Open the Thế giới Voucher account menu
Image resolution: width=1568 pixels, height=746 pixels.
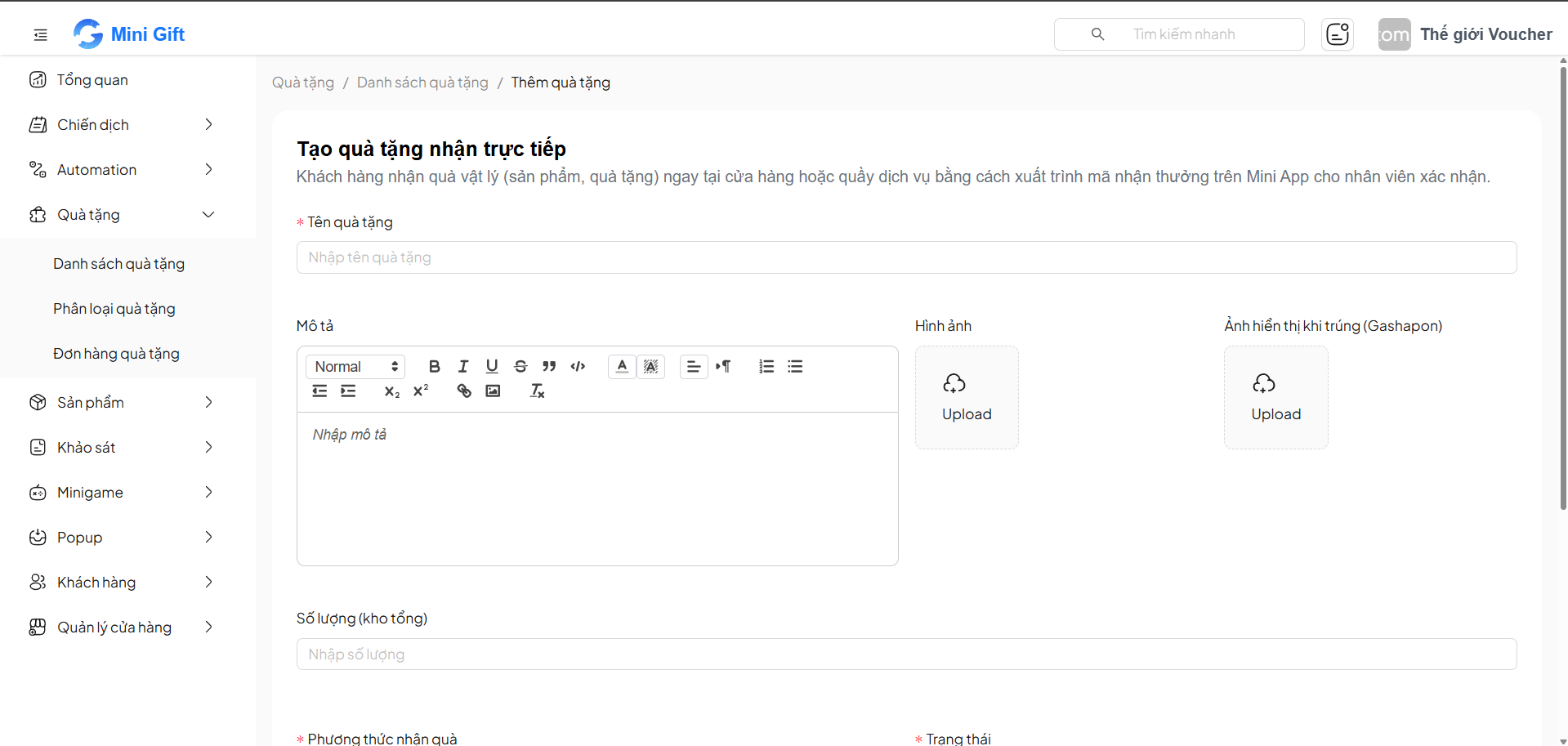pos(1465,34)
